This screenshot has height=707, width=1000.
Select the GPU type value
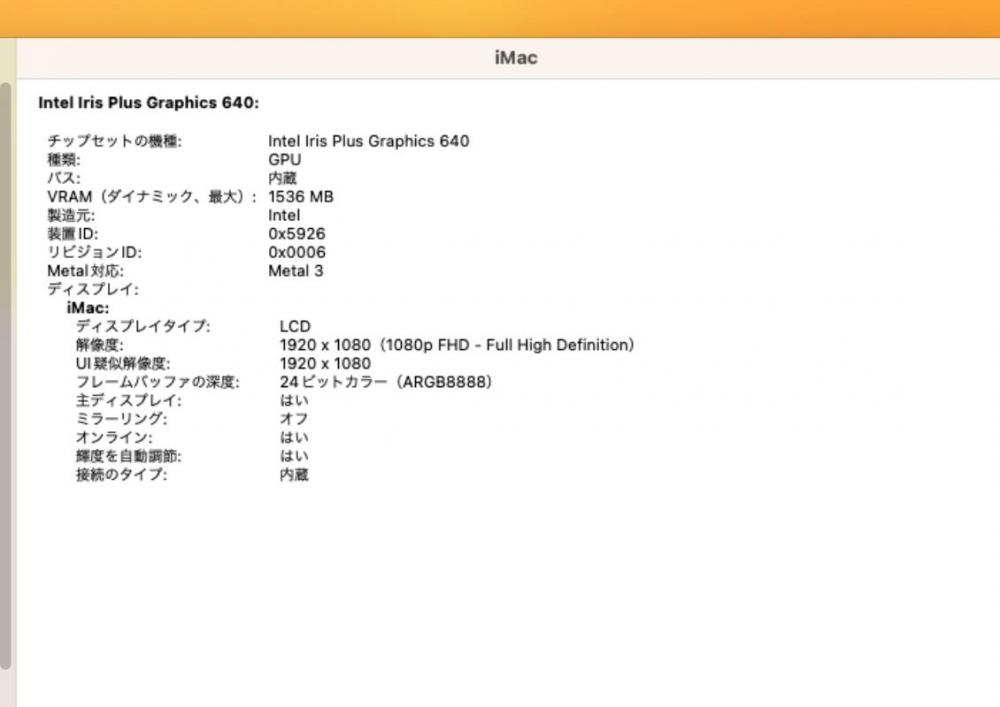[284, 159]
